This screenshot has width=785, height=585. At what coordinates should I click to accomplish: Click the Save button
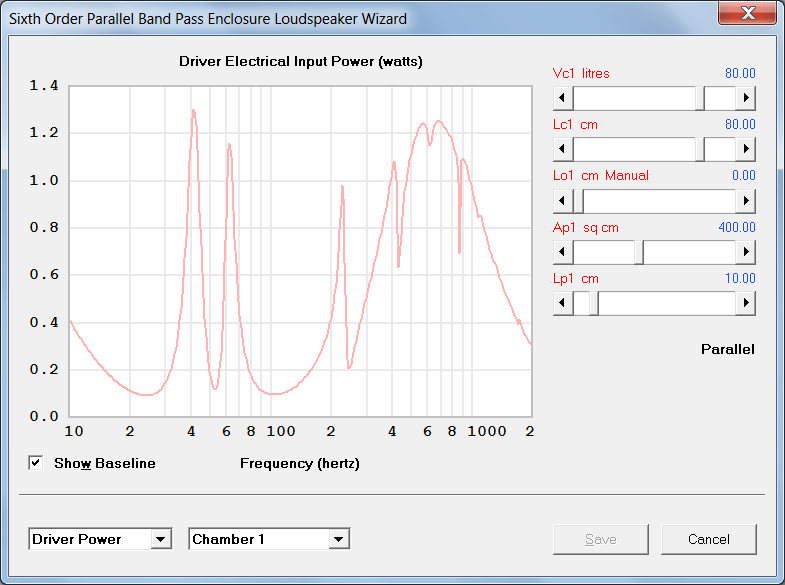(601, 539)
